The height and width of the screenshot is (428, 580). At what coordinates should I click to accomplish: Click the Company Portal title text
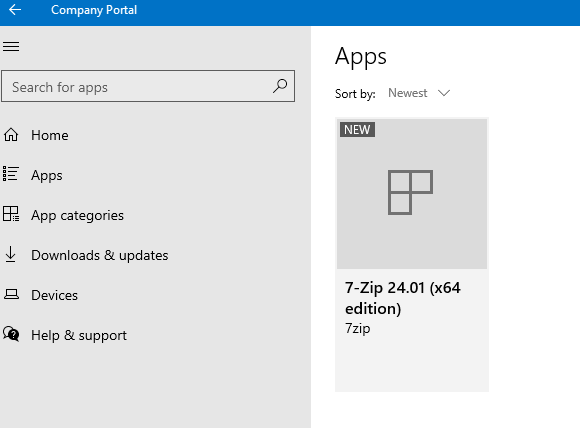(x=94, y=10)
